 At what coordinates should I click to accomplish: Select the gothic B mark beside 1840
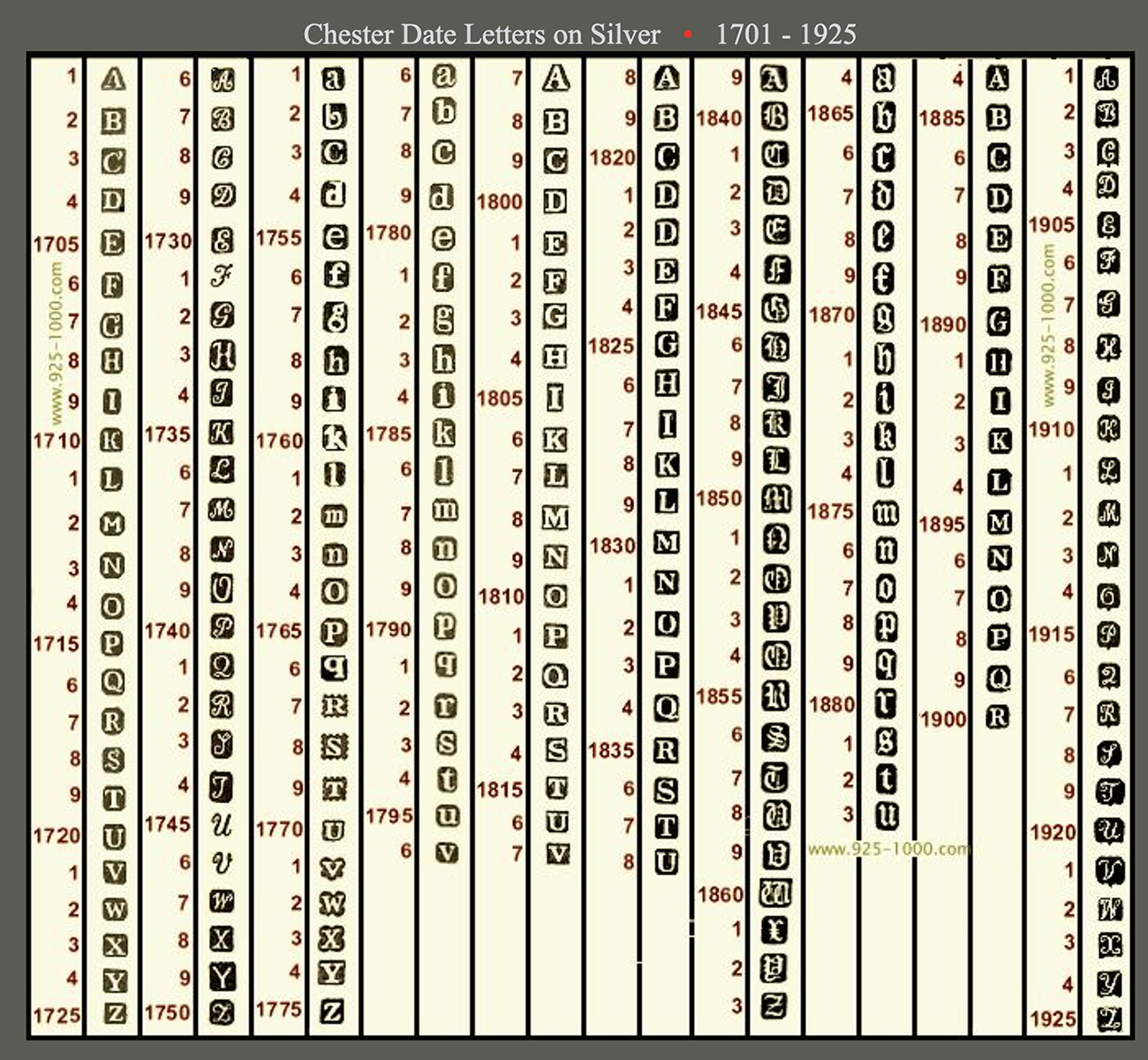pyautogui.click(x=774, y=117)
